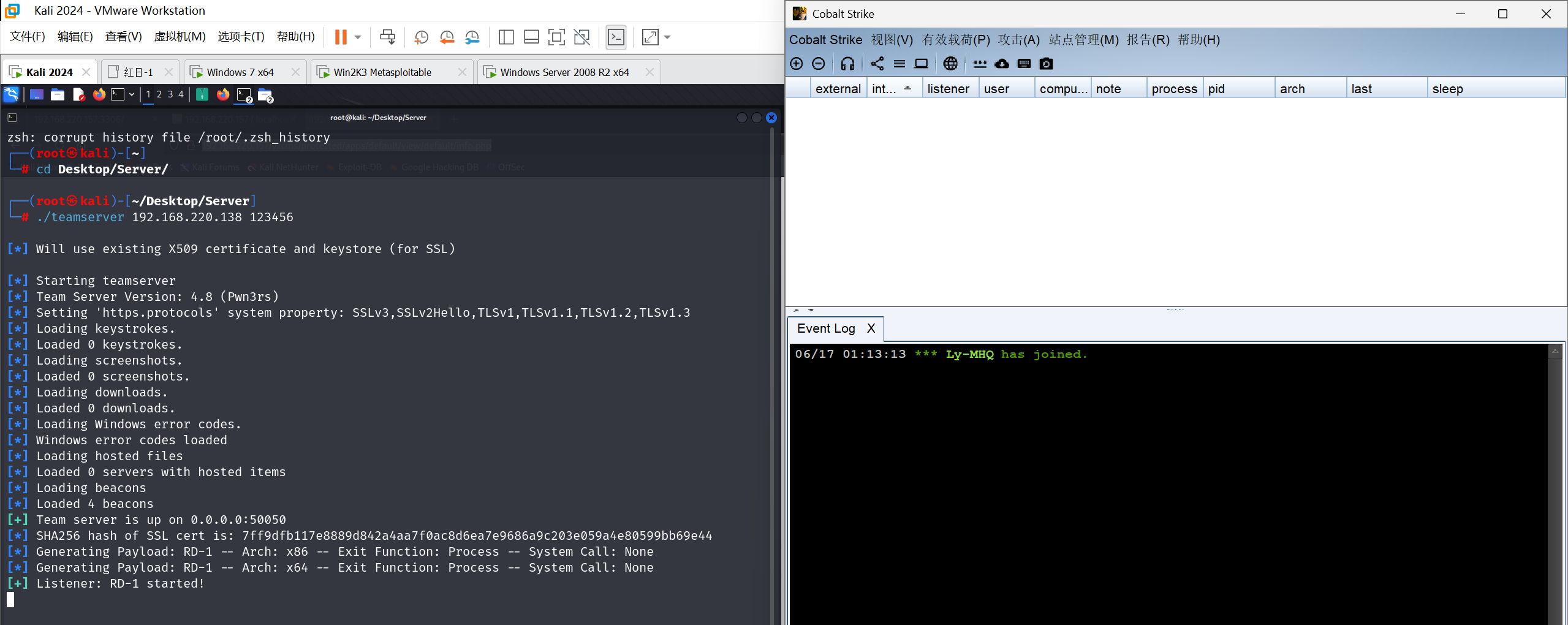
Task: Open the VMware 文件(F) menu
Action: [x=28, y=37]
